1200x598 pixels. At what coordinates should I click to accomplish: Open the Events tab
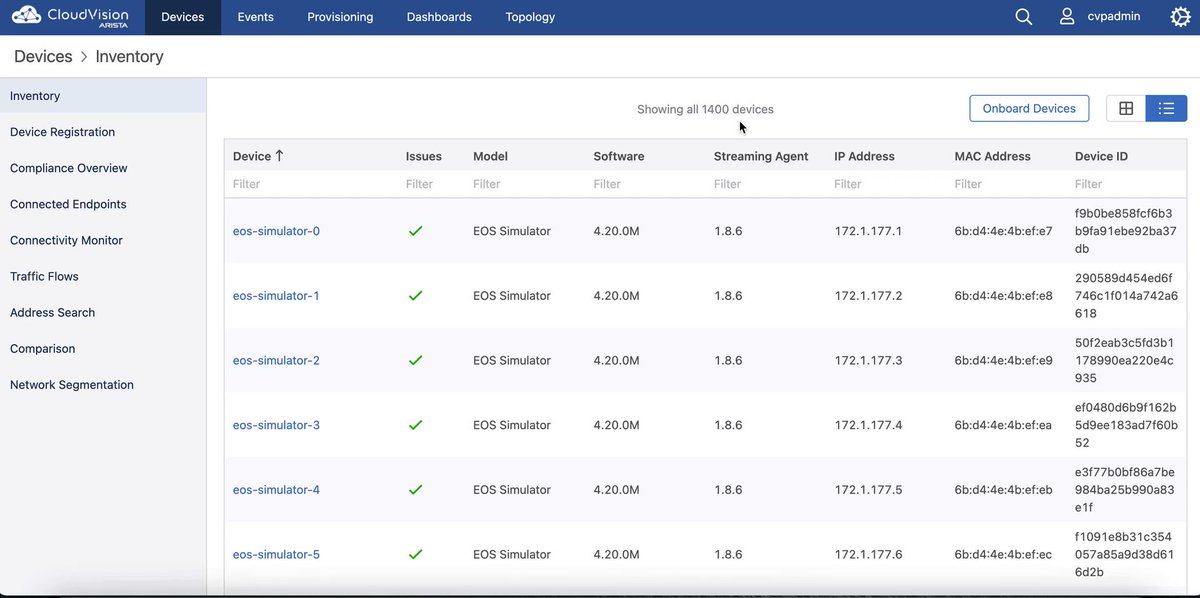[255, 17]
